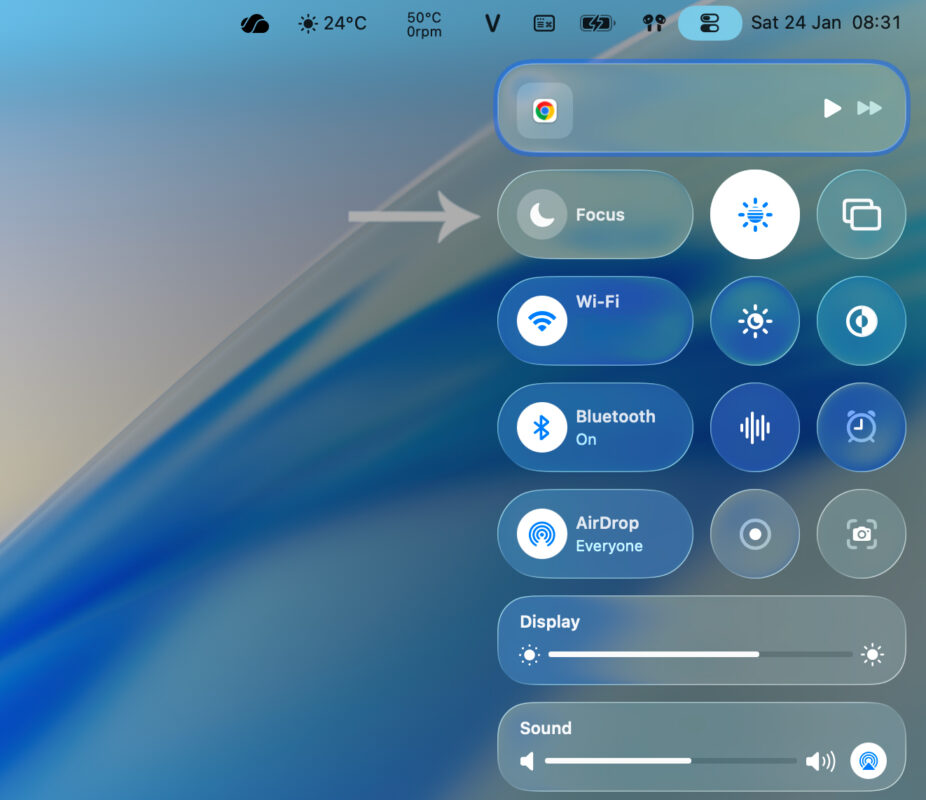Toggle dark mode appearance
926x800 pixels.
(x=861, y=321)
